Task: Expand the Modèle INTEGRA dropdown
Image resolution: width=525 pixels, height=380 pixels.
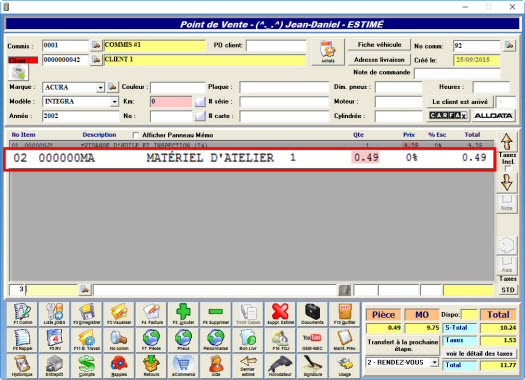Action: pyautogui.click(x=115, y=101)
